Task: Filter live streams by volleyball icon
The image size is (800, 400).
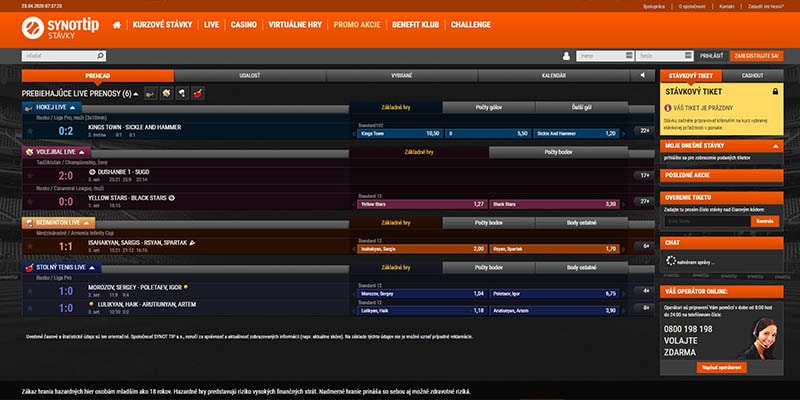Action: pyautogui.click(x=166, y=93)
